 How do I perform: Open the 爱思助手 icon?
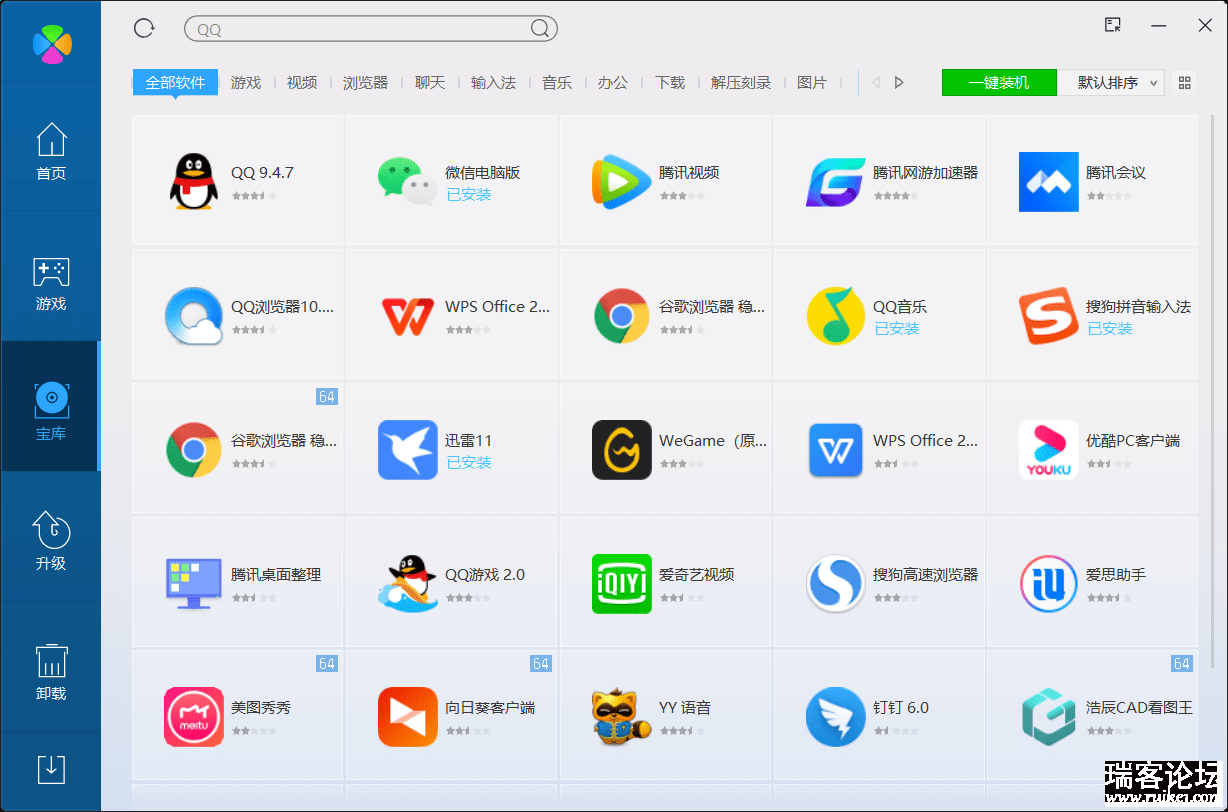point(1049,584)
